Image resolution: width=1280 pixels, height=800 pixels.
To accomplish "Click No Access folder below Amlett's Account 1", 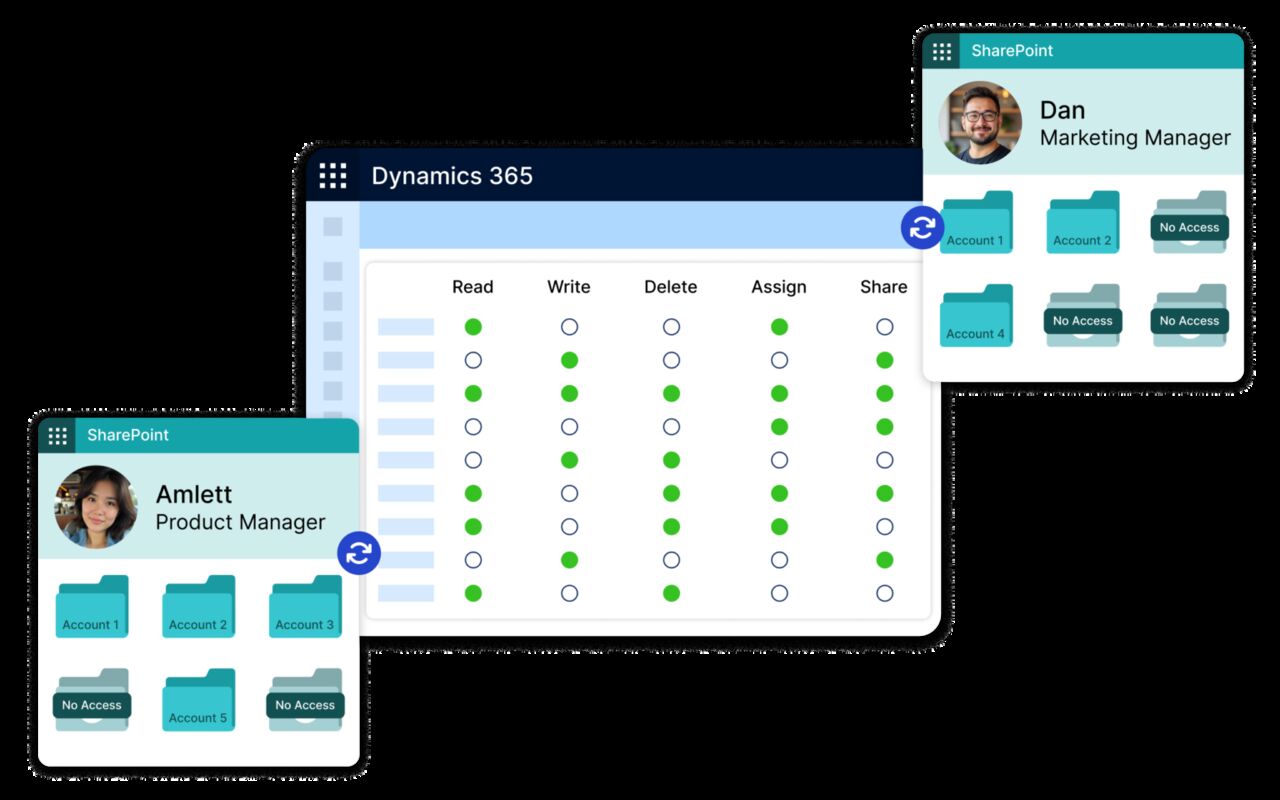I will [92, 700].
